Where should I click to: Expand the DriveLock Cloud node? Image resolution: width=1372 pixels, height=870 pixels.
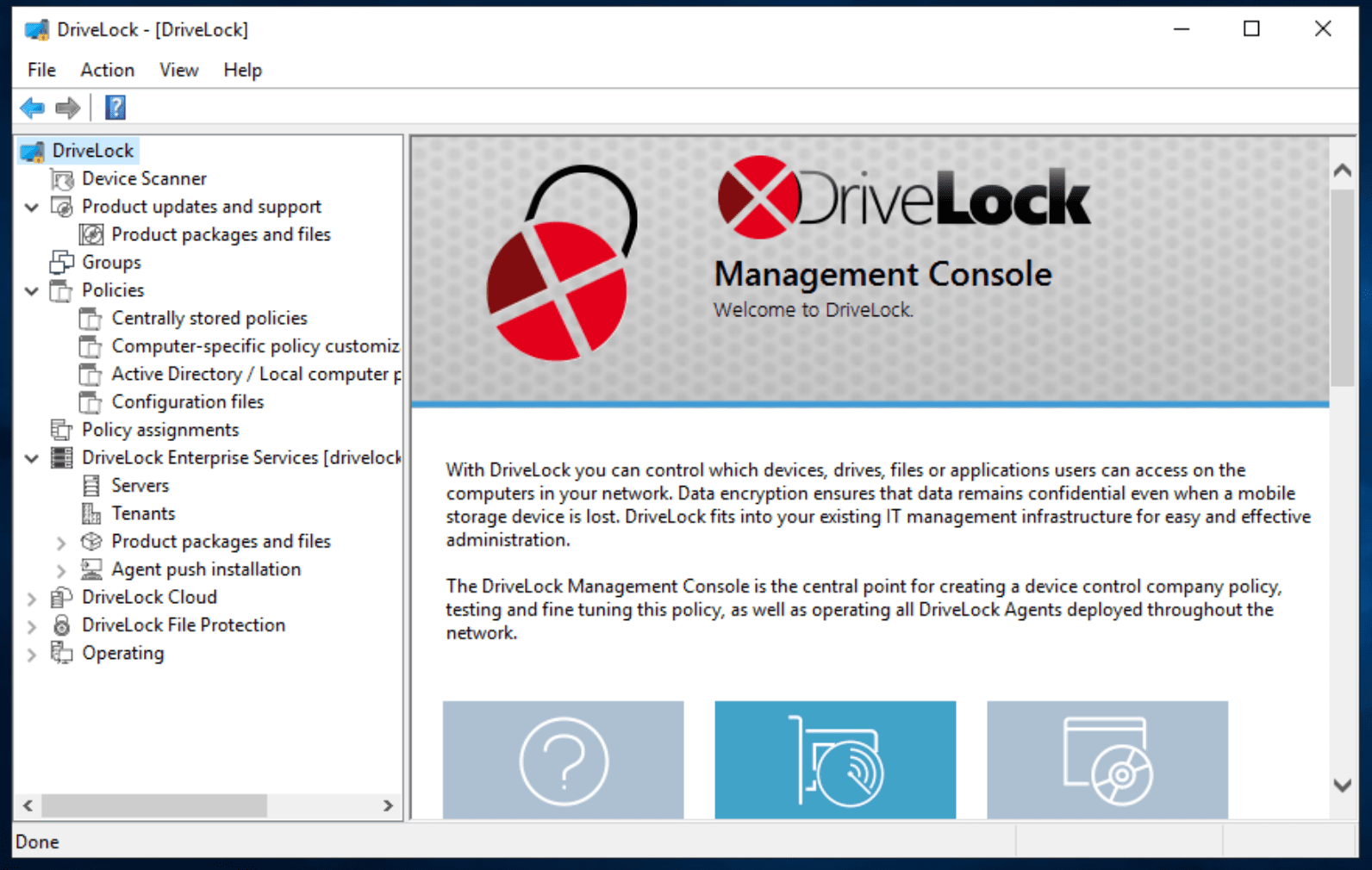tap(32, 598)
